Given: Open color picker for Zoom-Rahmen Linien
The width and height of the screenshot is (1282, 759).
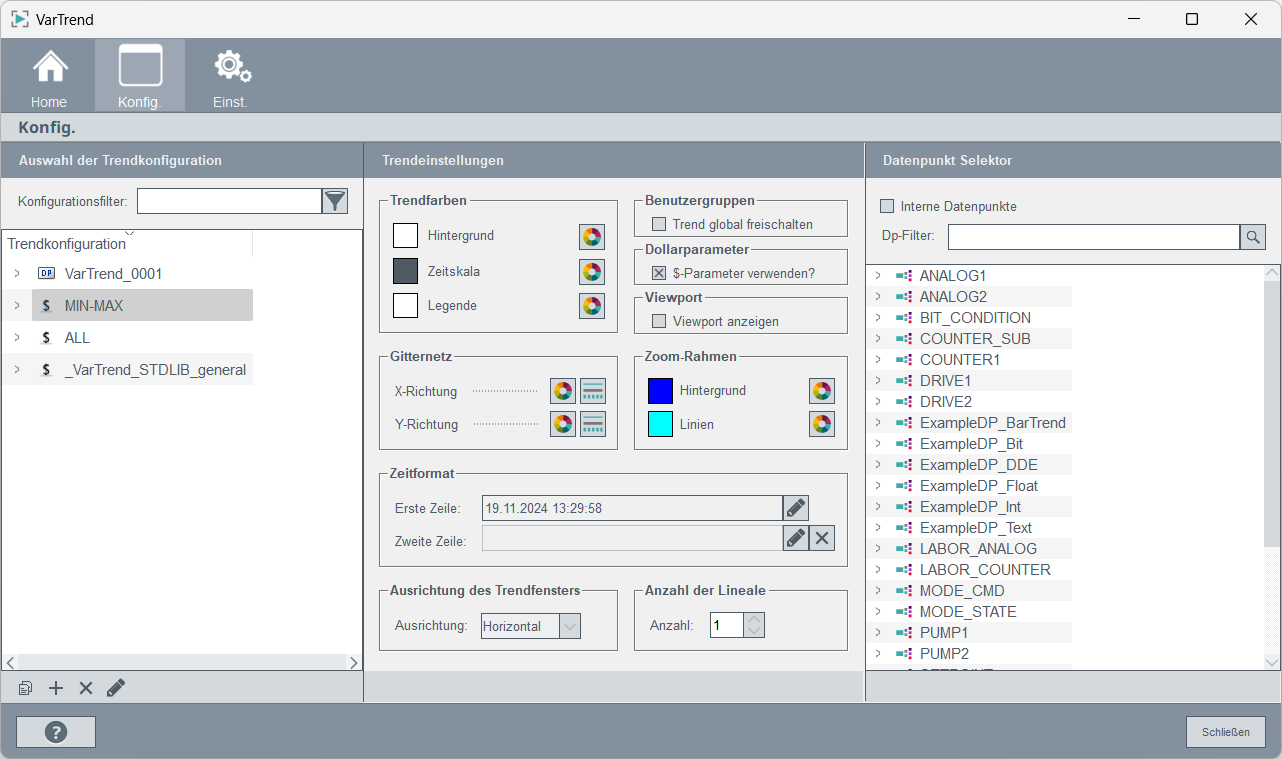Looking at the screenshot, I should 822,424.
